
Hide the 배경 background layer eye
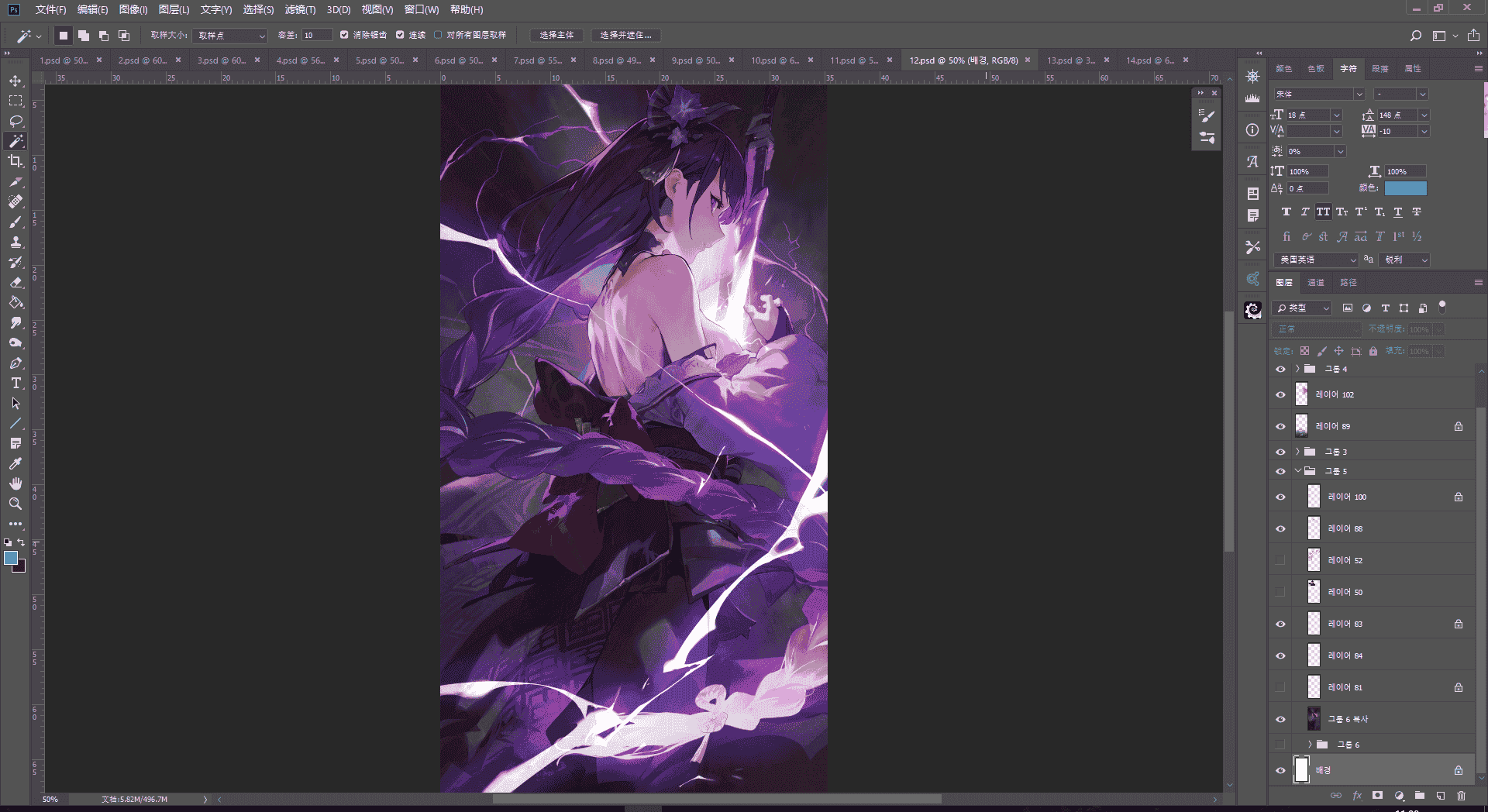[x=1280, y=770]
